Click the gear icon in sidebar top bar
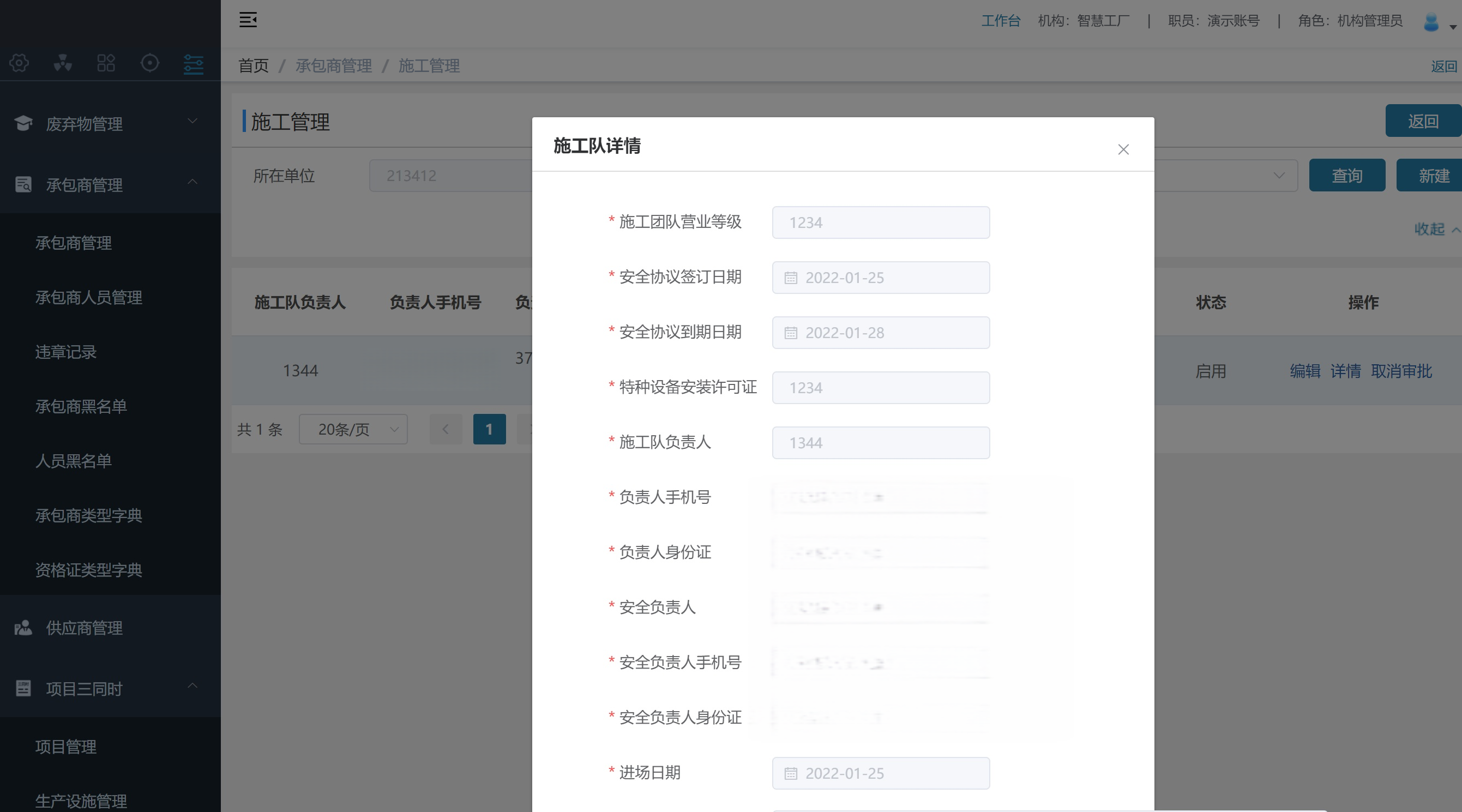1462x812 pixels. (x=19, y=63)
